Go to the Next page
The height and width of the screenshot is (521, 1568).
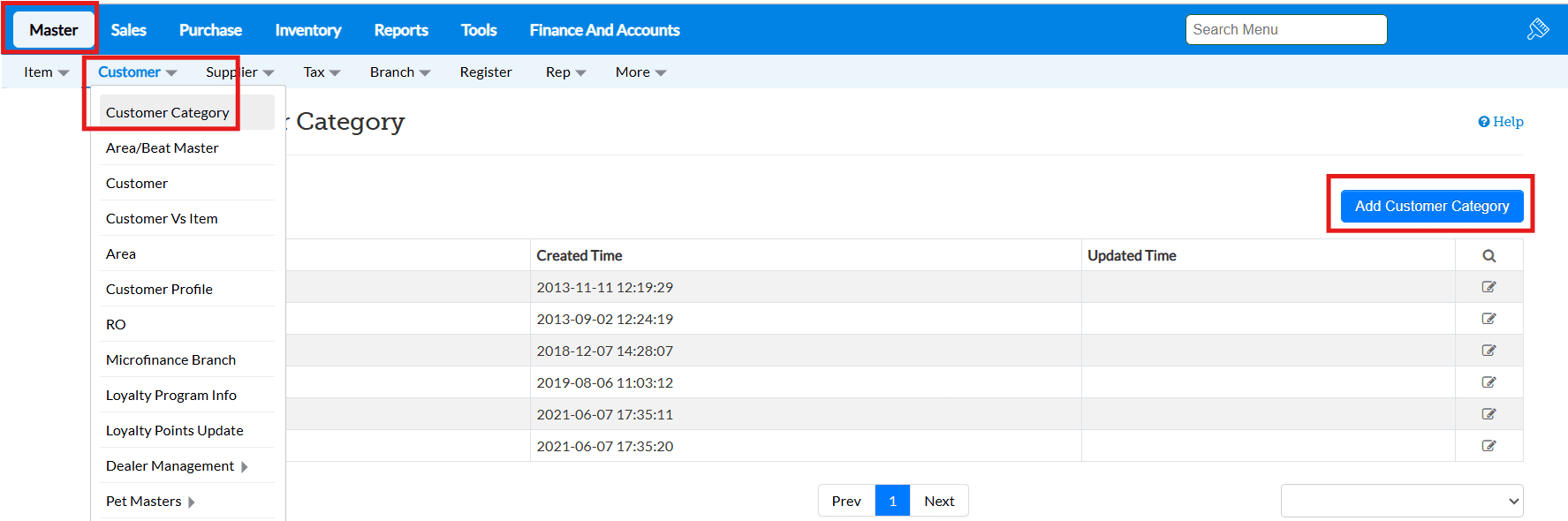point(938,501)
